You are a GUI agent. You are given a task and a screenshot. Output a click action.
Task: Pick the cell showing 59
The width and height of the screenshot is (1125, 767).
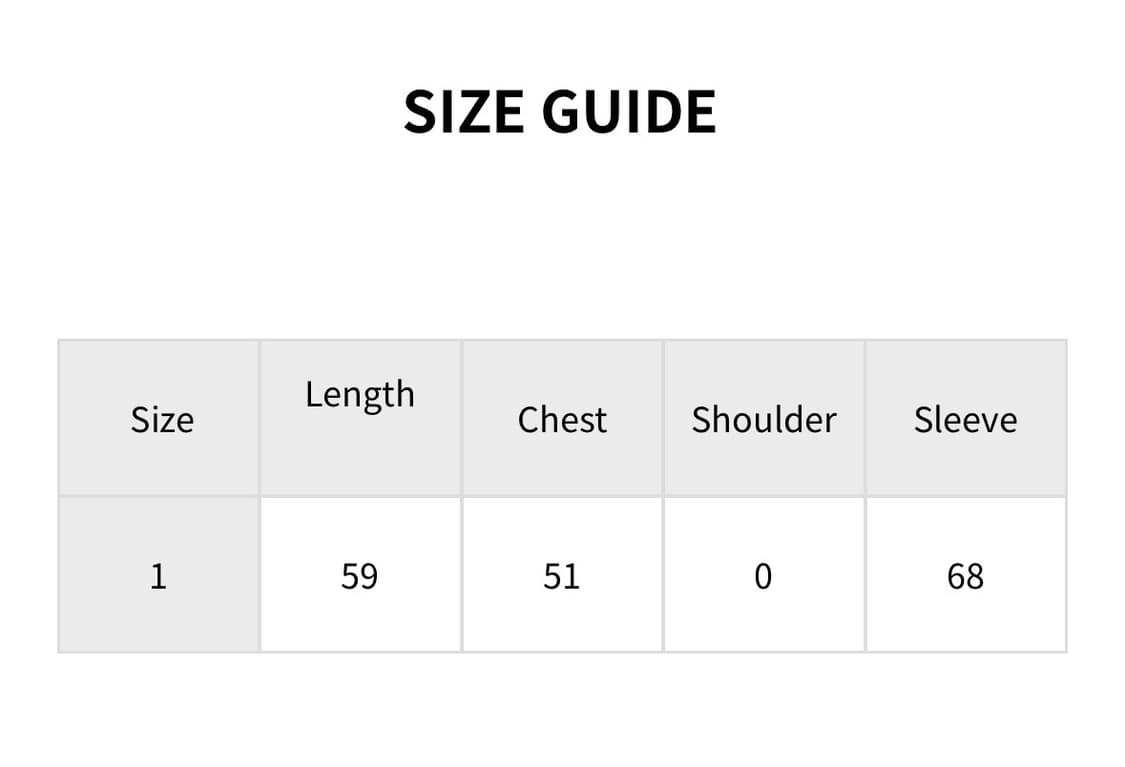pos(360,576)
